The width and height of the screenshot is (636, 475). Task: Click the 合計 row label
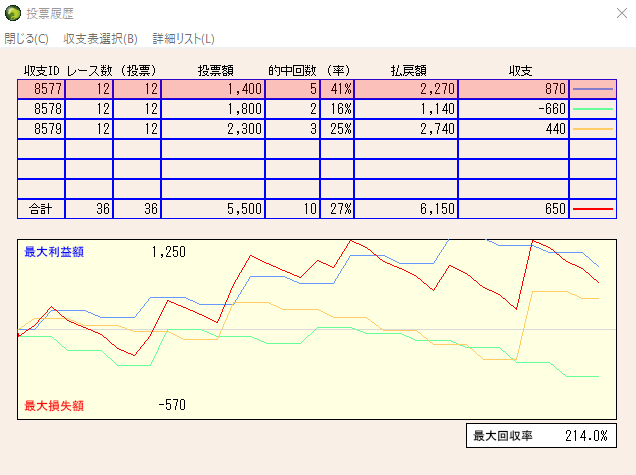point(41,209)
